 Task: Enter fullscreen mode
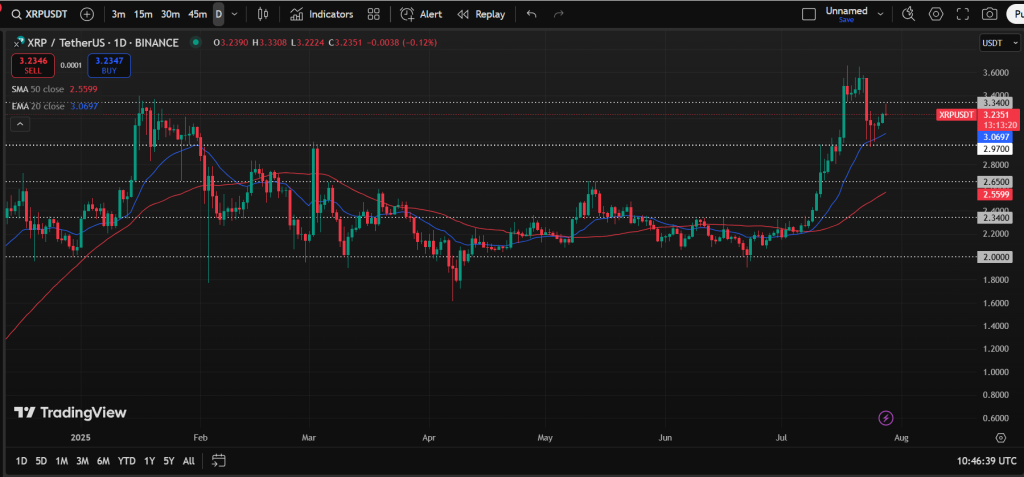(963, 14)
